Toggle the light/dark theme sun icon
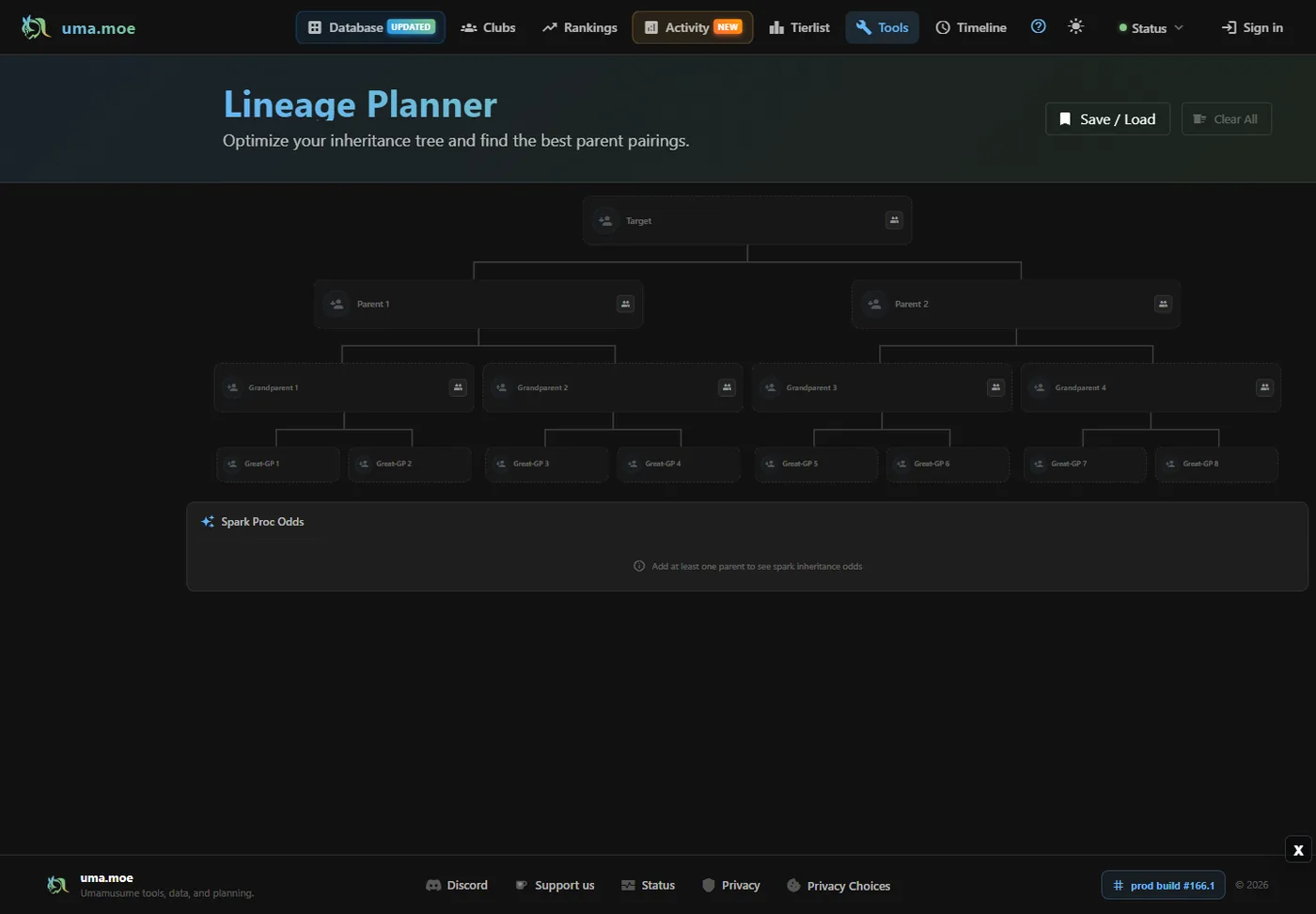The width and height of the screenshot is (1316, 914). (x=1076, y=26)
